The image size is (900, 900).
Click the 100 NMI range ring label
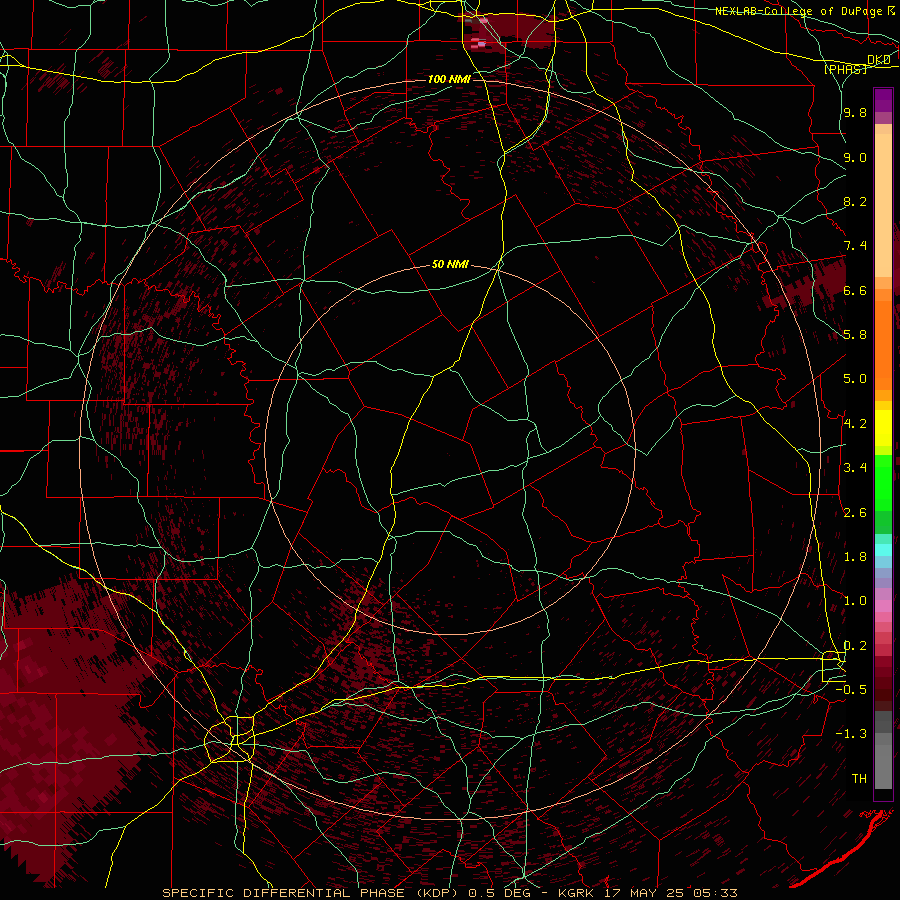(449, 79)
